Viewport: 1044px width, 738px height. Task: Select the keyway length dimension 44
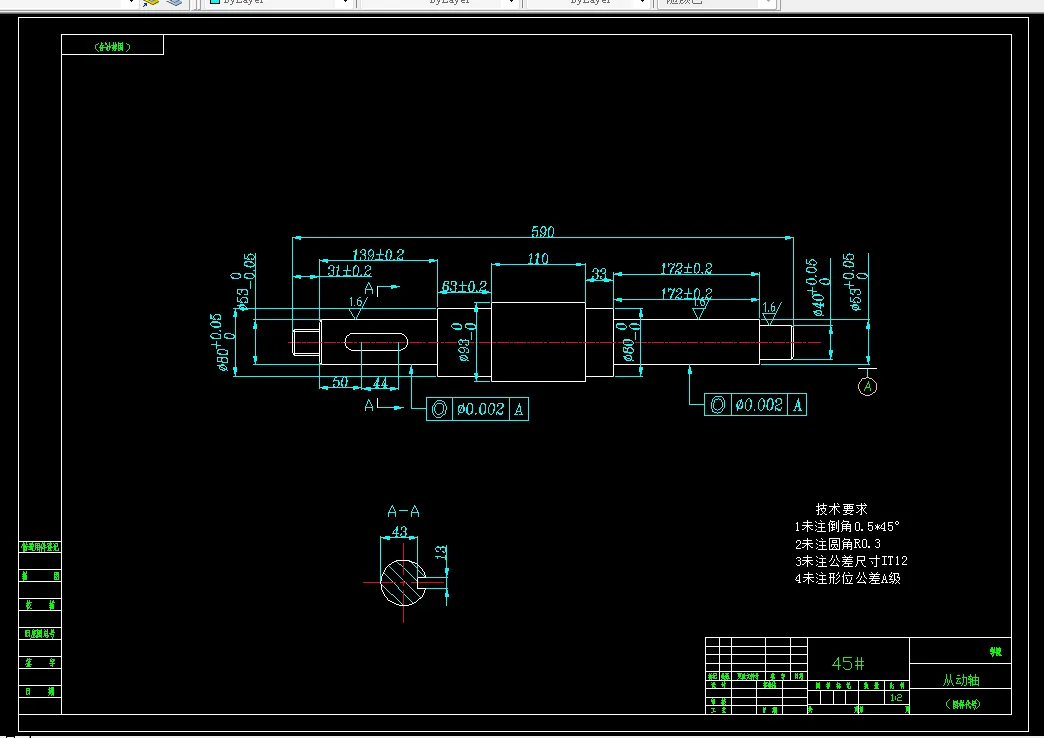380,382
